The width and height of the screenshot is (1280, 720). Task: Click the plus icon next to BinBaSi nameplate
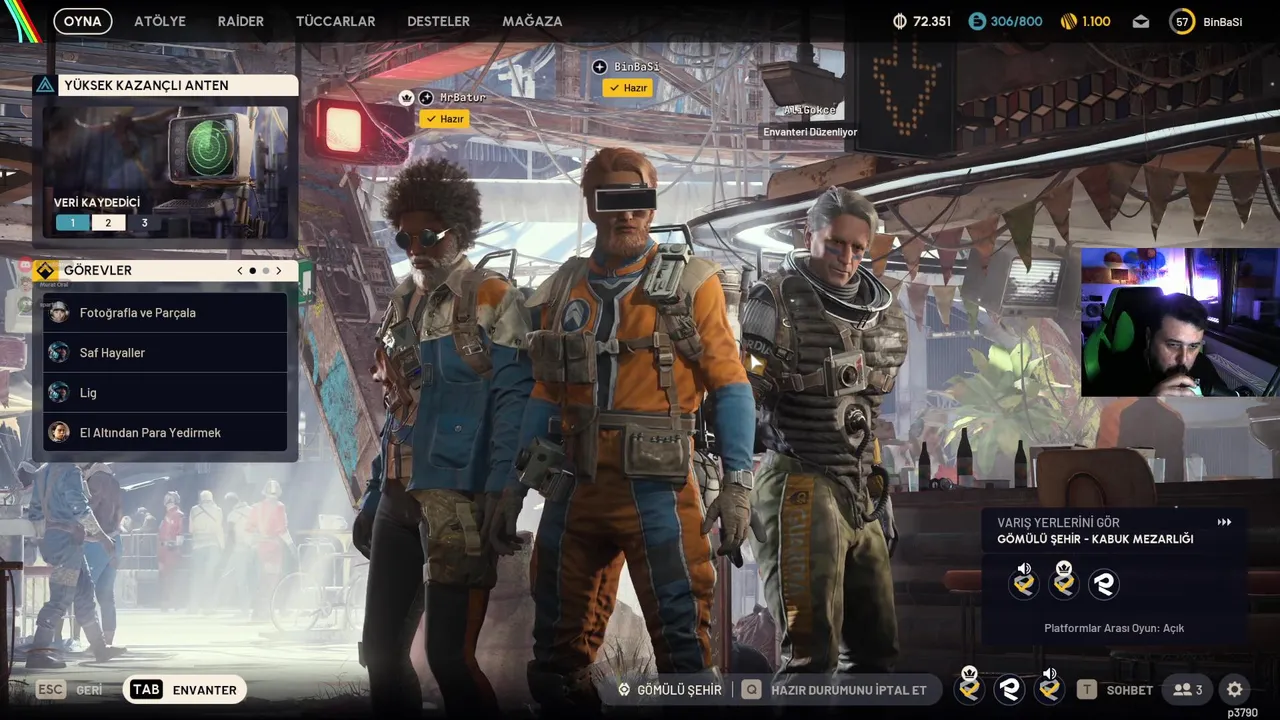click(x=600, y=67)
